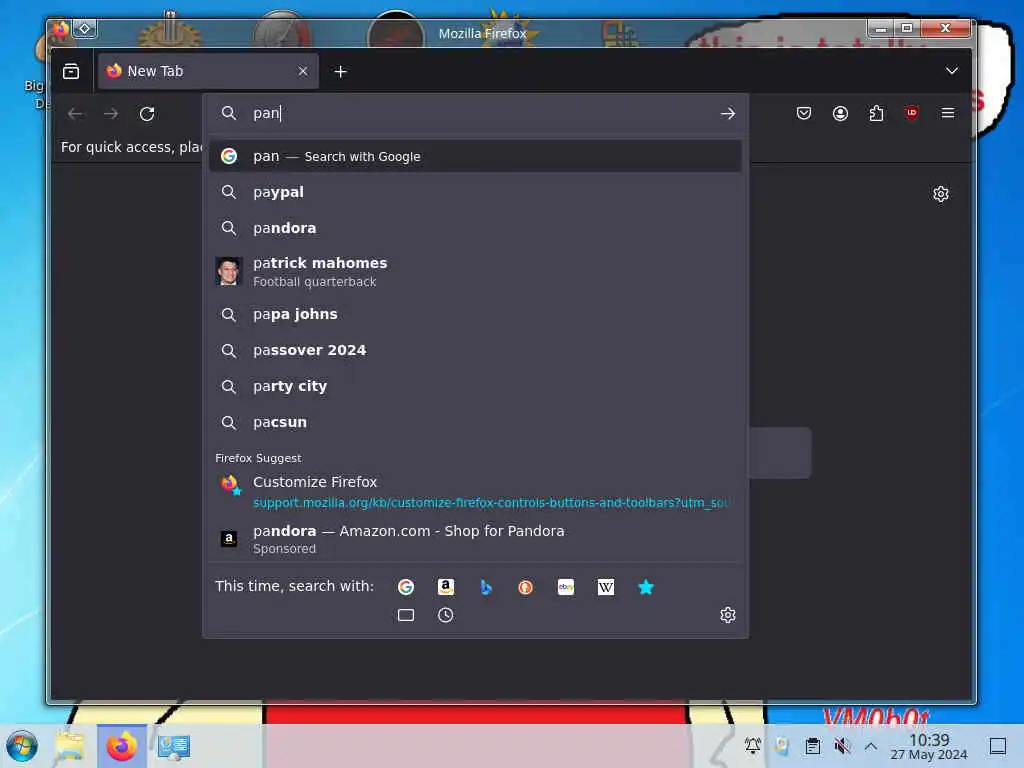Go forward one page
This screenshot has height=768, width=1024.
coord(111,114)
